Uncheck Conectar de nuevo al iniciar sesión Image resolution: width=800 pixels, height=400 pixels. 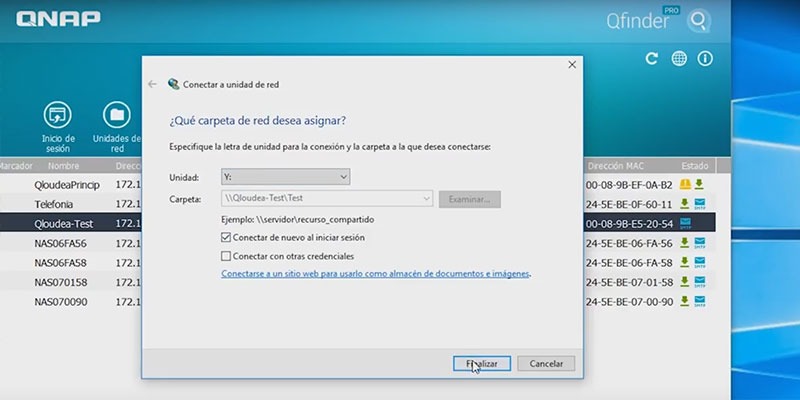click(x=226, y=237)
